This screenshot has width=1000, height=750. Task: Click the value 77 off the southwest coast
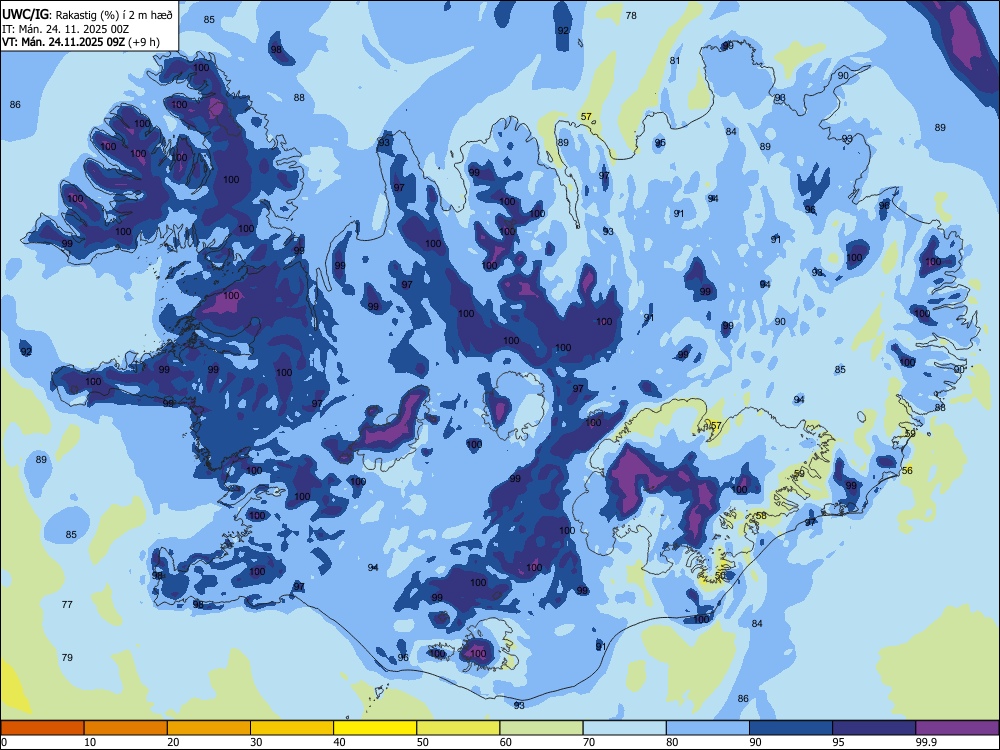(67, 604)
